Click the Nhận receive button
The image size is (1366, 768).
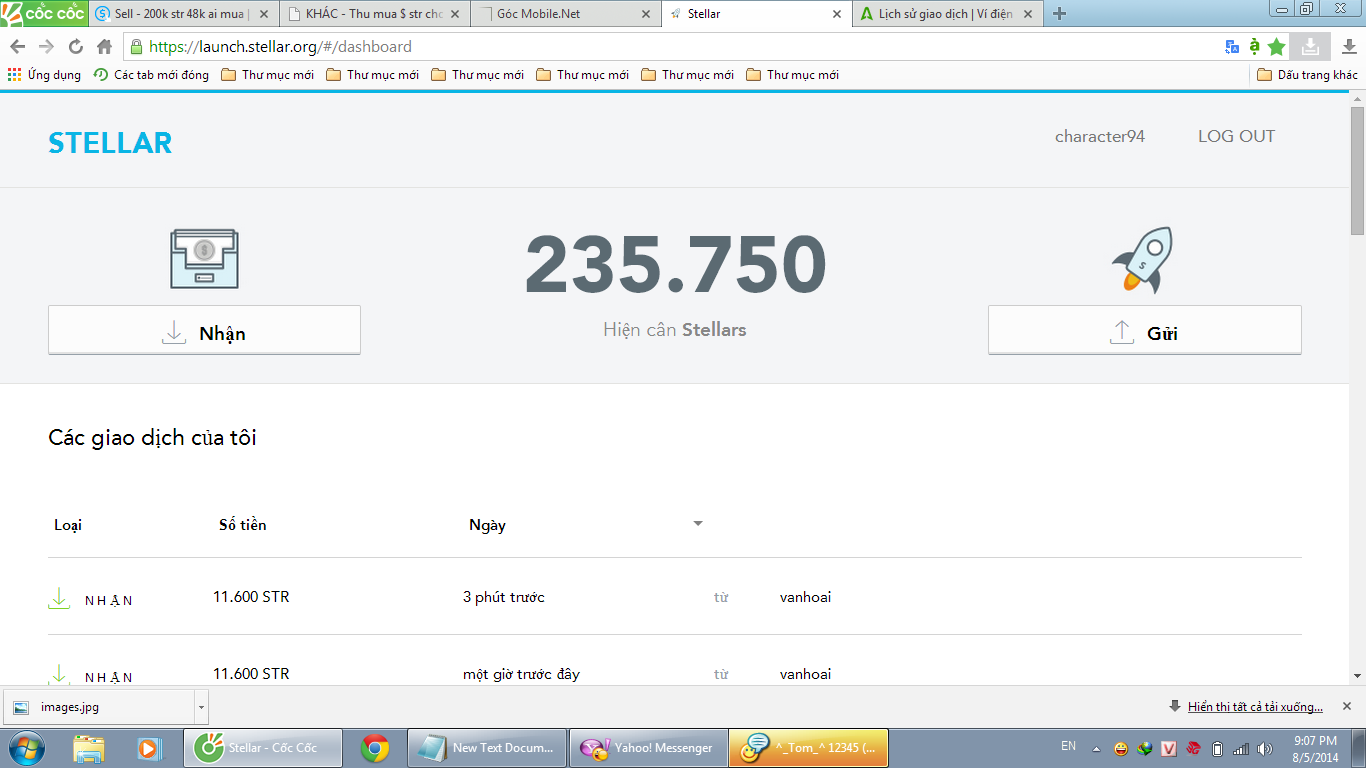(204, 330)
